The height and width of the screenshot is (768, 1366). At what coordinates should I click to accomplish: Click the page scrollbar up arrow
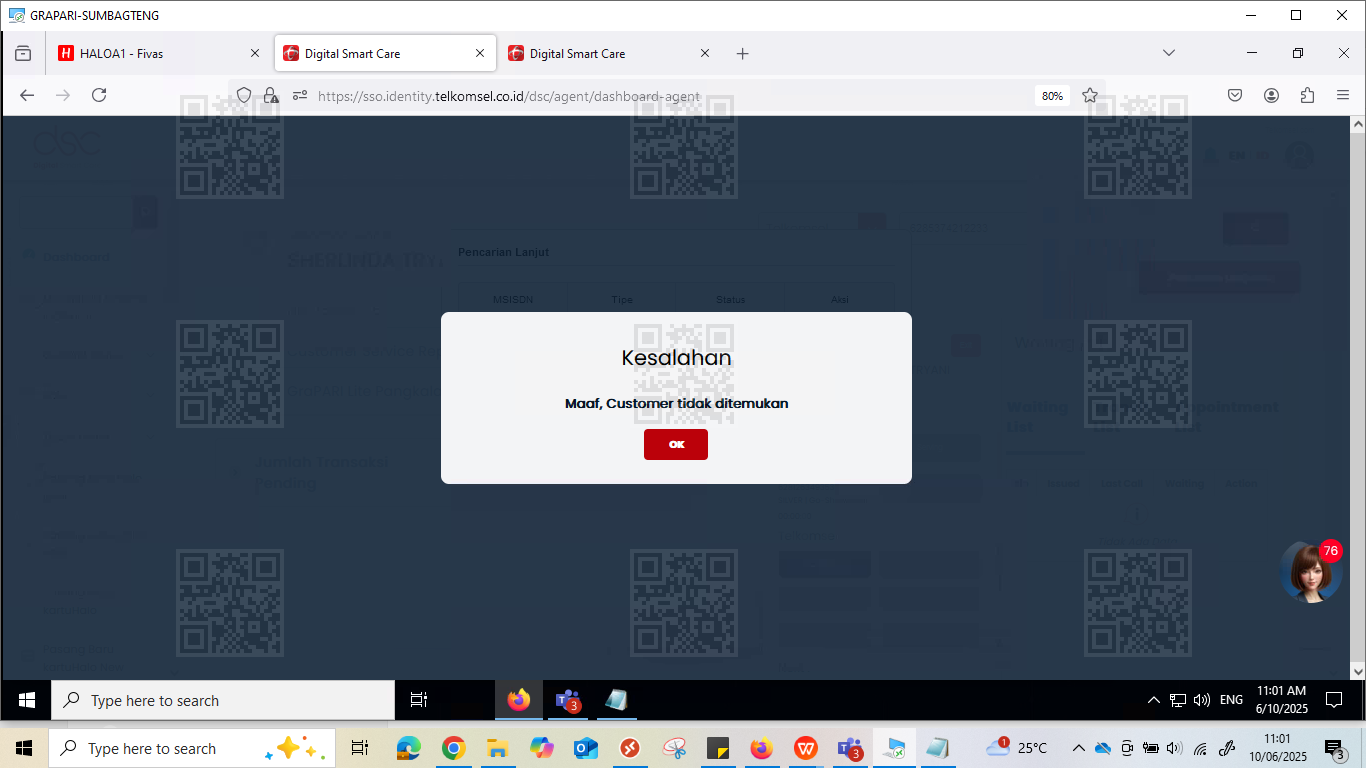pos(1357,125)
